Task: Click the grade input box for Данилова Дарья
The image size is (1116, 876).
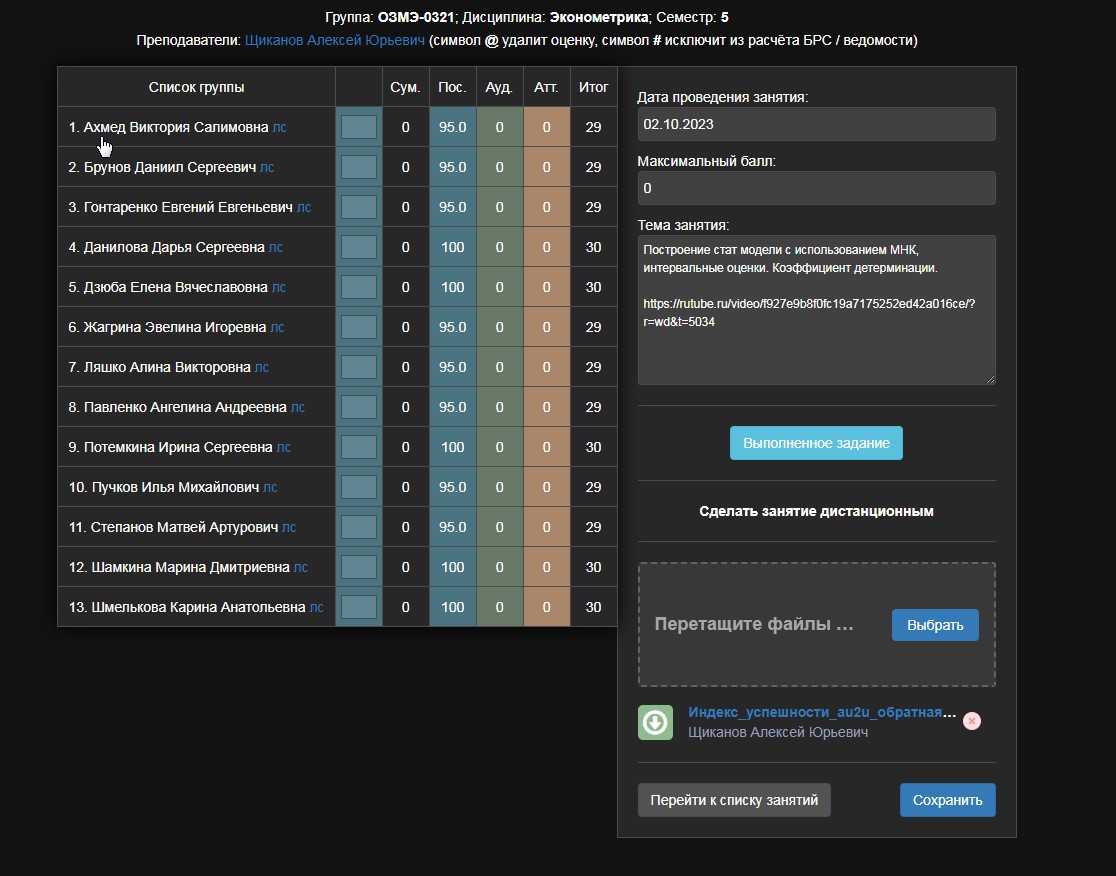Action: coord(359,247)
